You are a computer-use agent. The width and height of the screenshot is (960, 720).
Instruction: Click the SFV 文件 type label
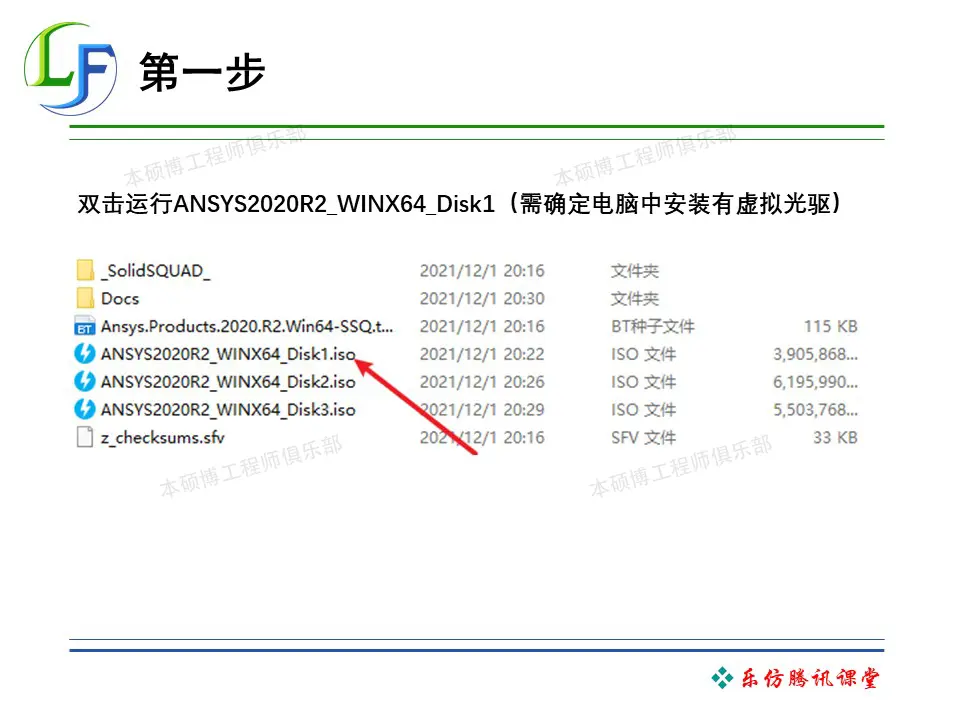pos(643,438)
